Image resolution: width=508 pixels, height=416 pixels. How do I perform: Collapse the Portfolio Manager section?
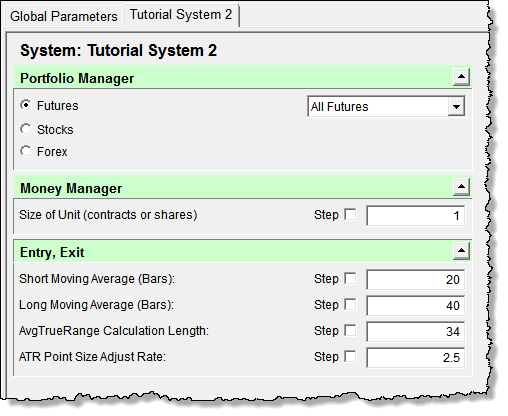click(x=461, y=77)
